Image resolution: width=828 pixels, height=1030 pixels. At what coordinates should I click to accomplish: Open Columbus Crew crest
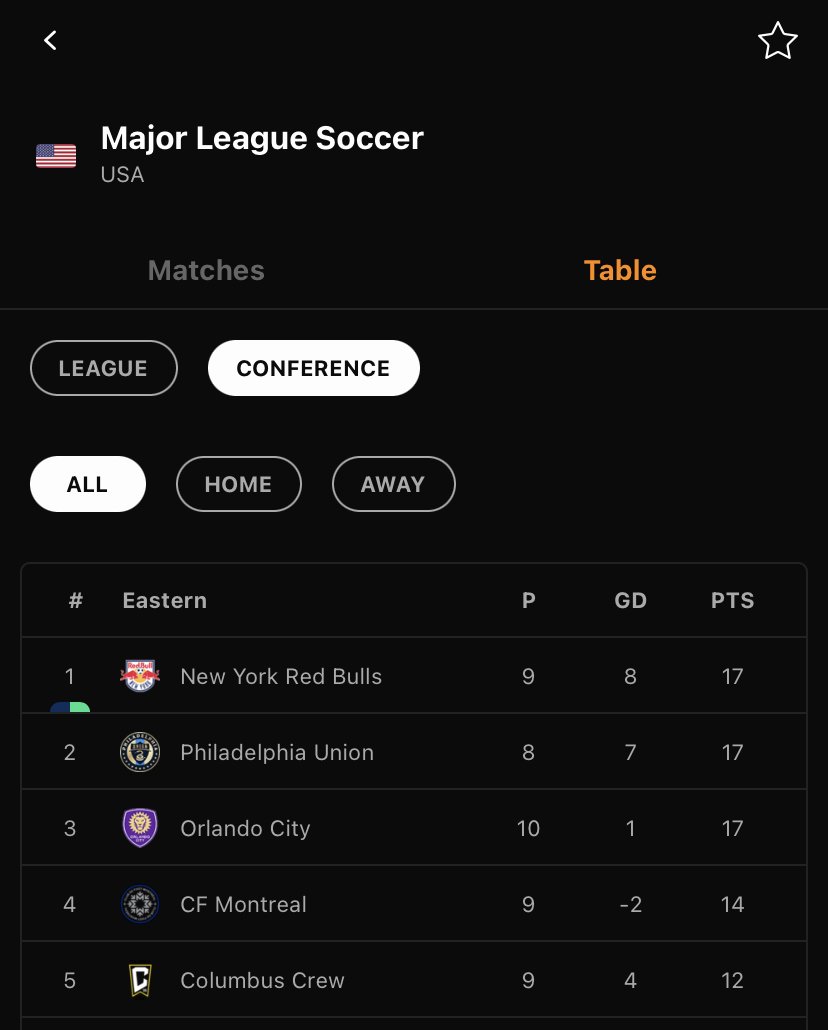[140, 980]
